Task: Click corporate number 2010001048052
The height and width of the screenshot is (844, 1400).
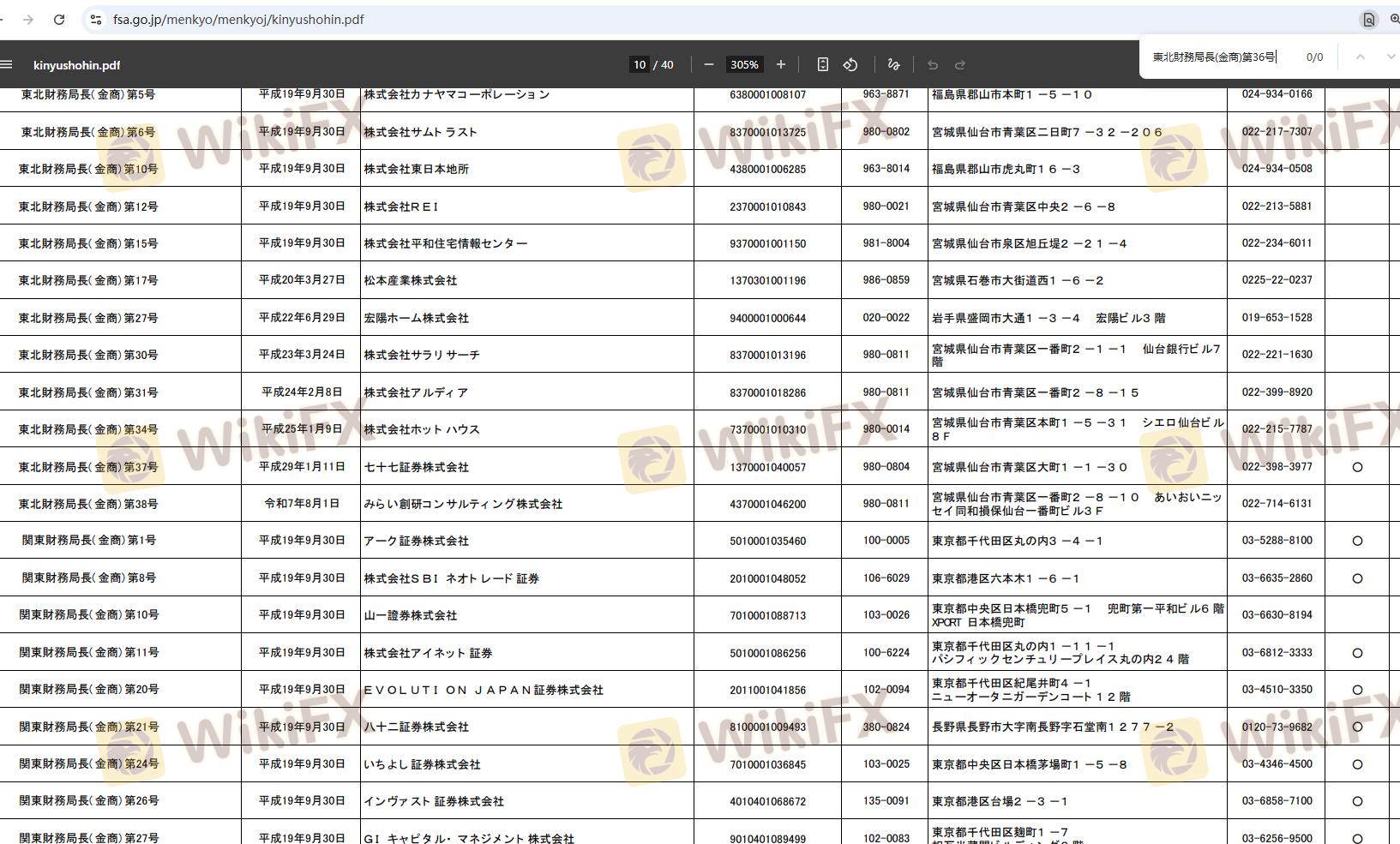Action: pos(768,578)
